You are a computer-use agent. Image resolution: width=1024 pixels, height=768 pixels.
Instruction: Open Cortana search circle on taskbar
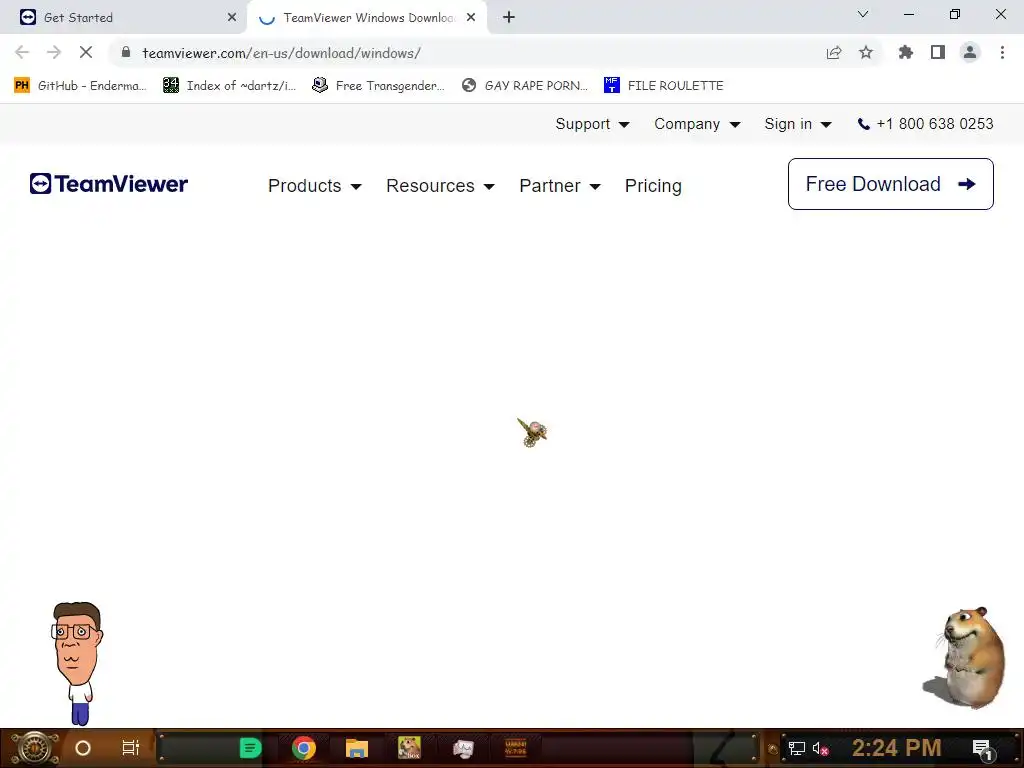[83, 748]
